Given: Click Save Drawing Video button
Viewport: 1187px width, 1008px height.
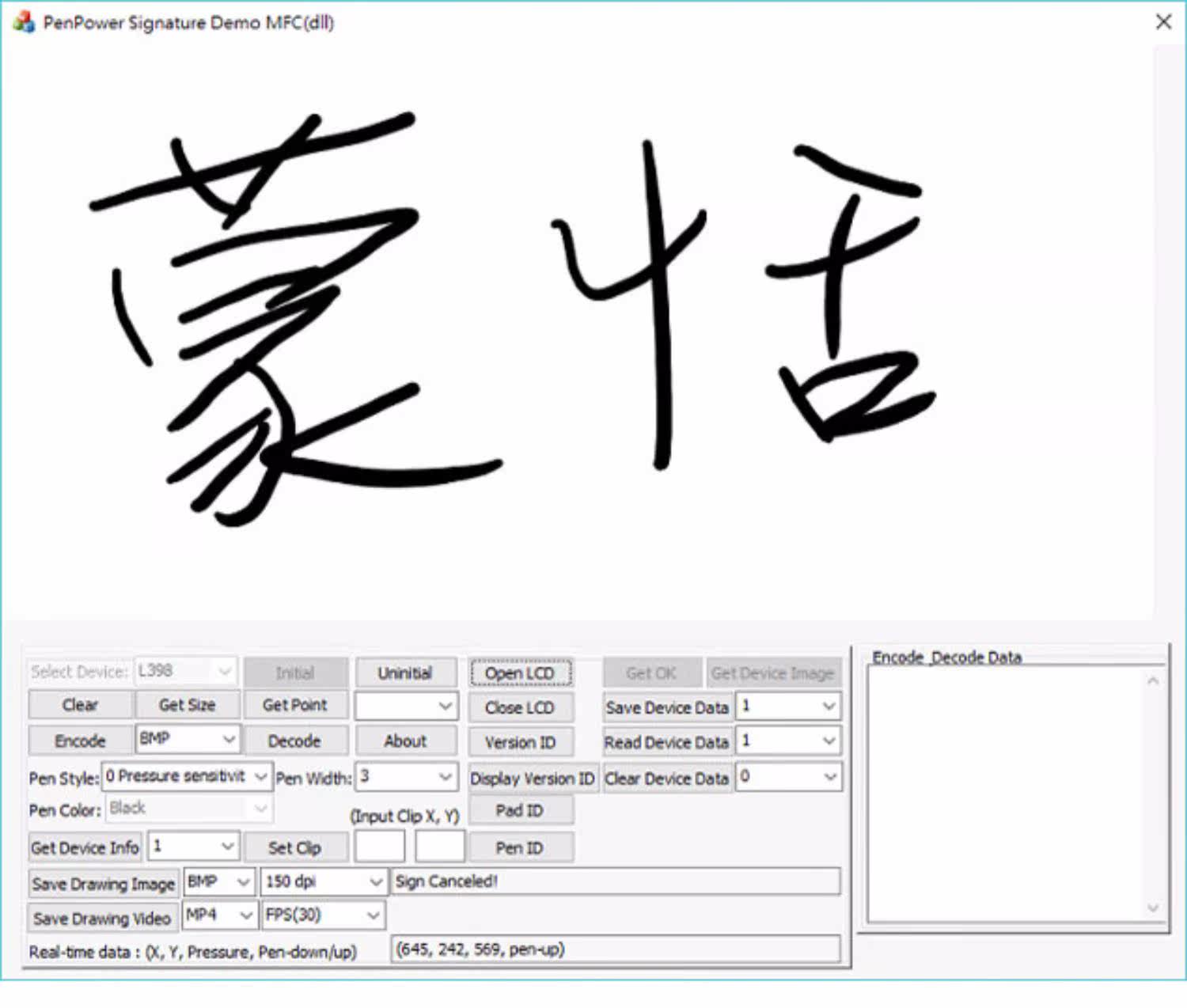Looking at the screenshot, I should tap(102, 919).
